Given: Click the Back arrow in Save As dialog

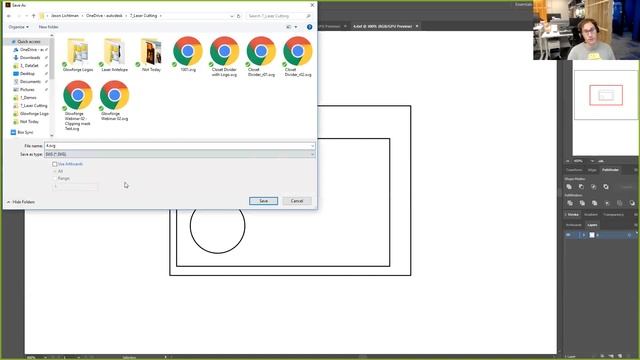Looking at the screenshot, I should [9, 16].
